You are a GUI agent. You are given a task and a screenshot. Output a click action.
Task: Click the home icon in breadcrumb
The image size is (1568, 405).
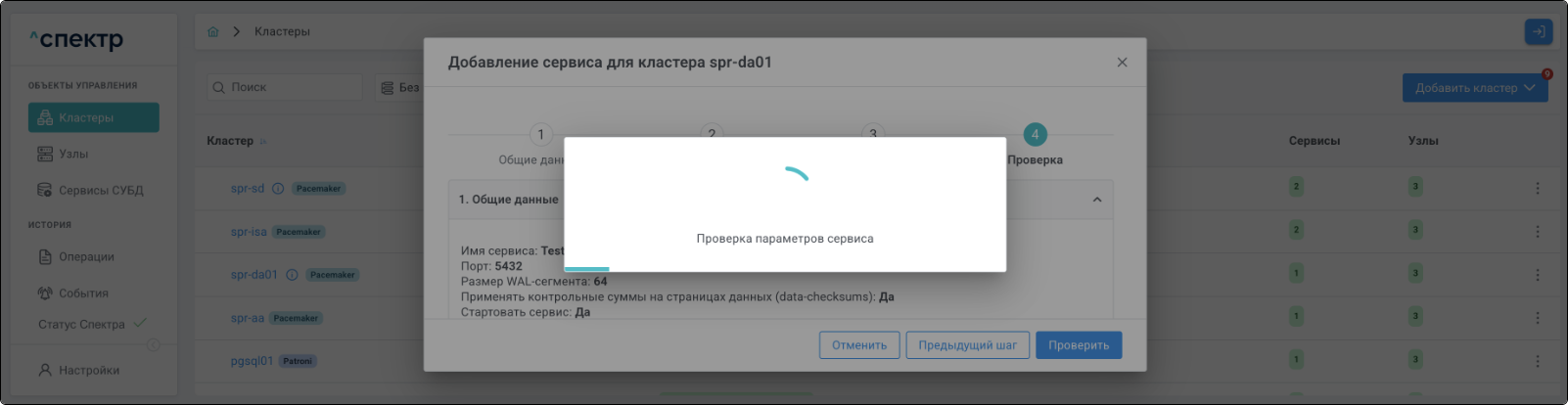(213, 31)
